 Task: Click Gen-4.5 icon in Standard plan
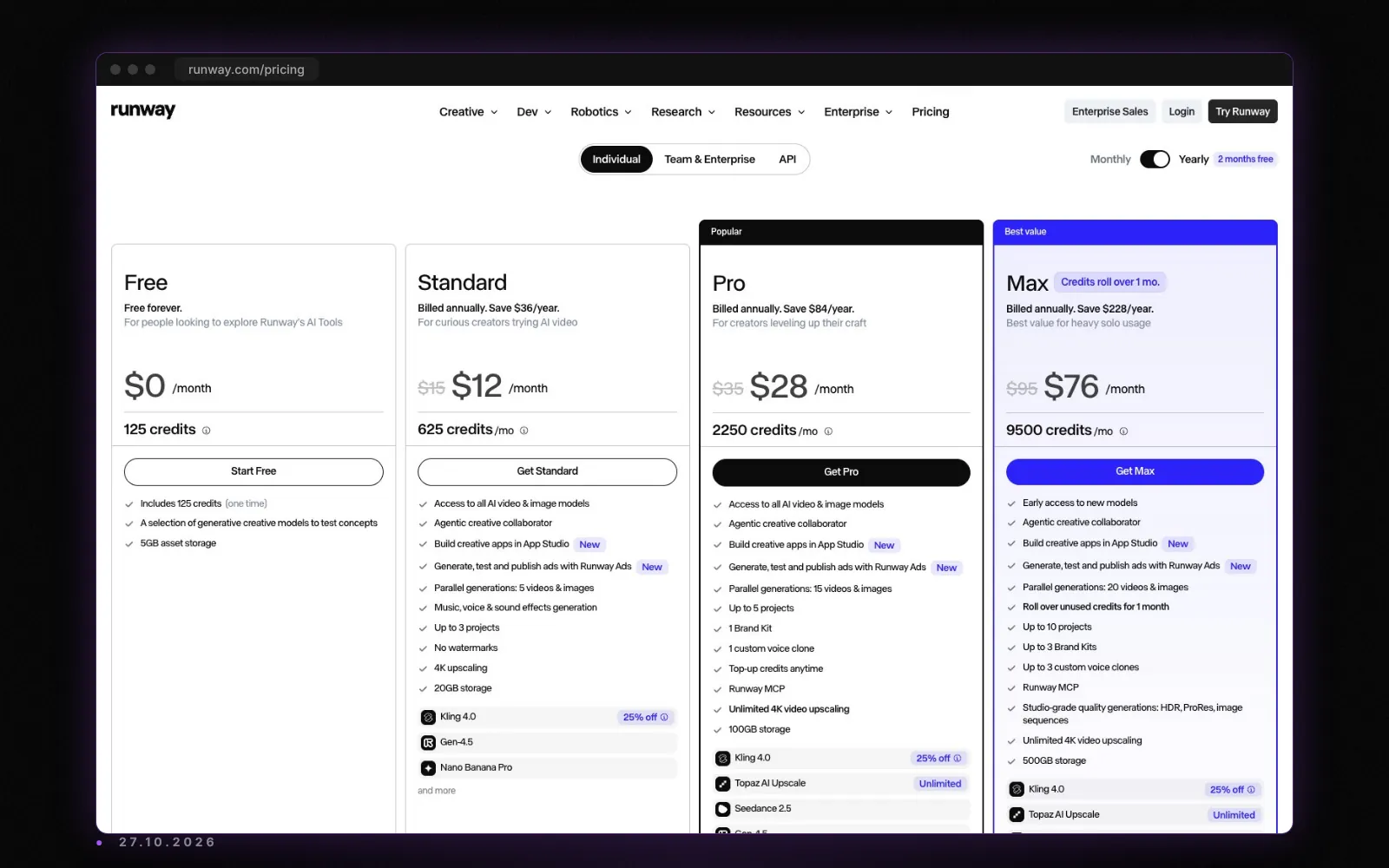(x=428, y=742)
